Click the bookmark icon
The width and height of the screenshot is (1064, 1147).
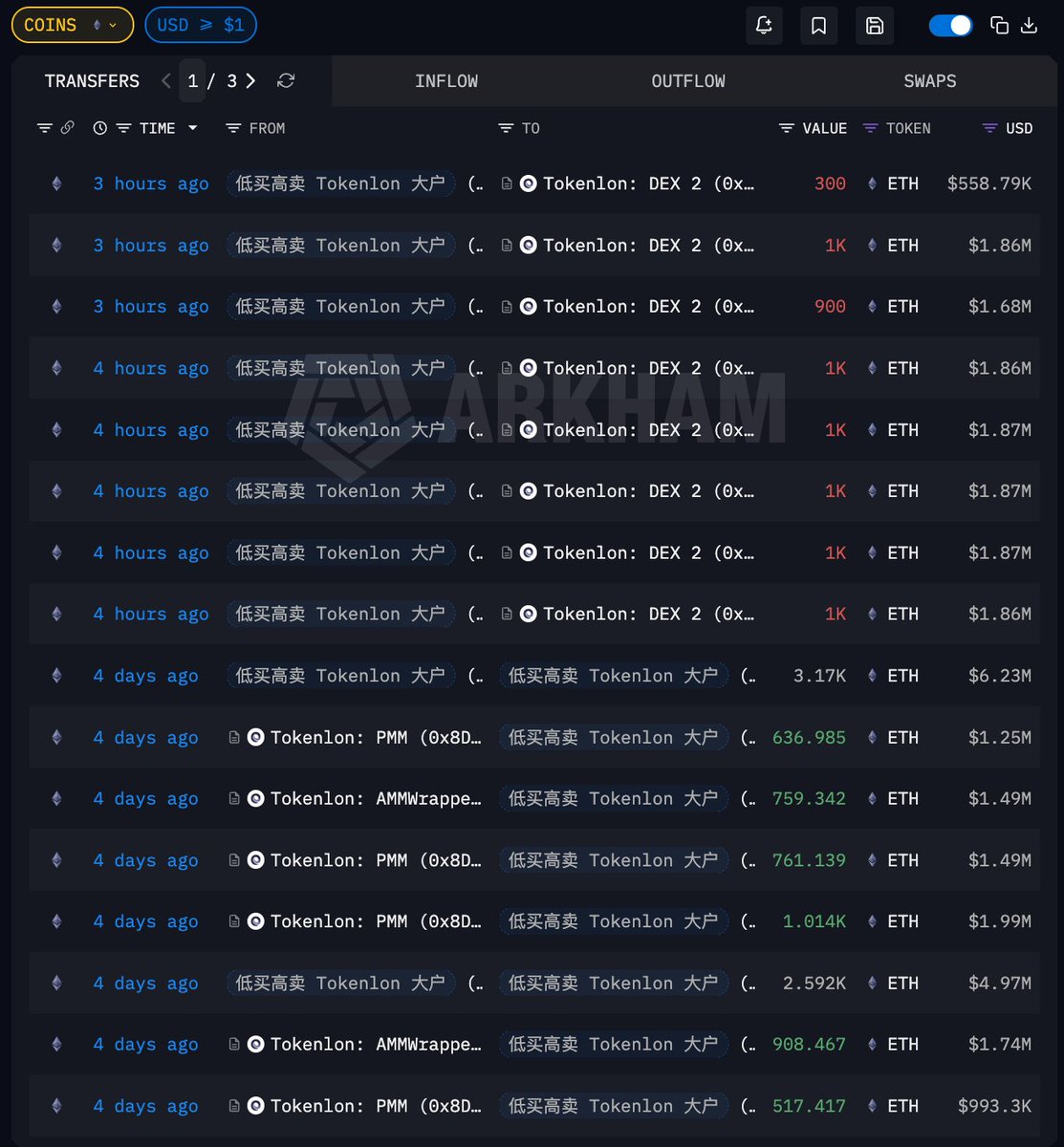[819, 26]
